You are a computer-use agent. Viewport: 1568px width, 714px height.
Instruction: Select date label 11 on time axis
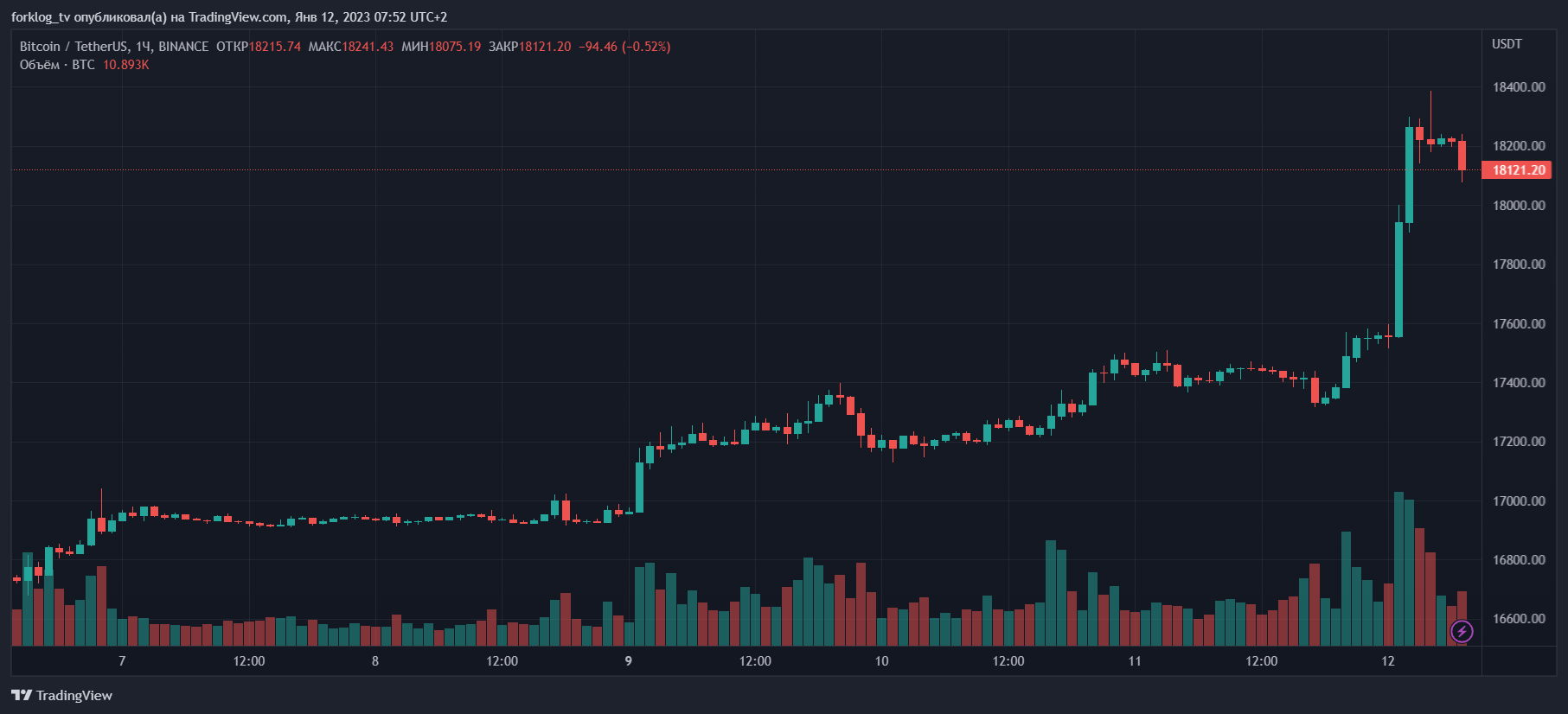pyautogui.click(x=1135, y=661)
